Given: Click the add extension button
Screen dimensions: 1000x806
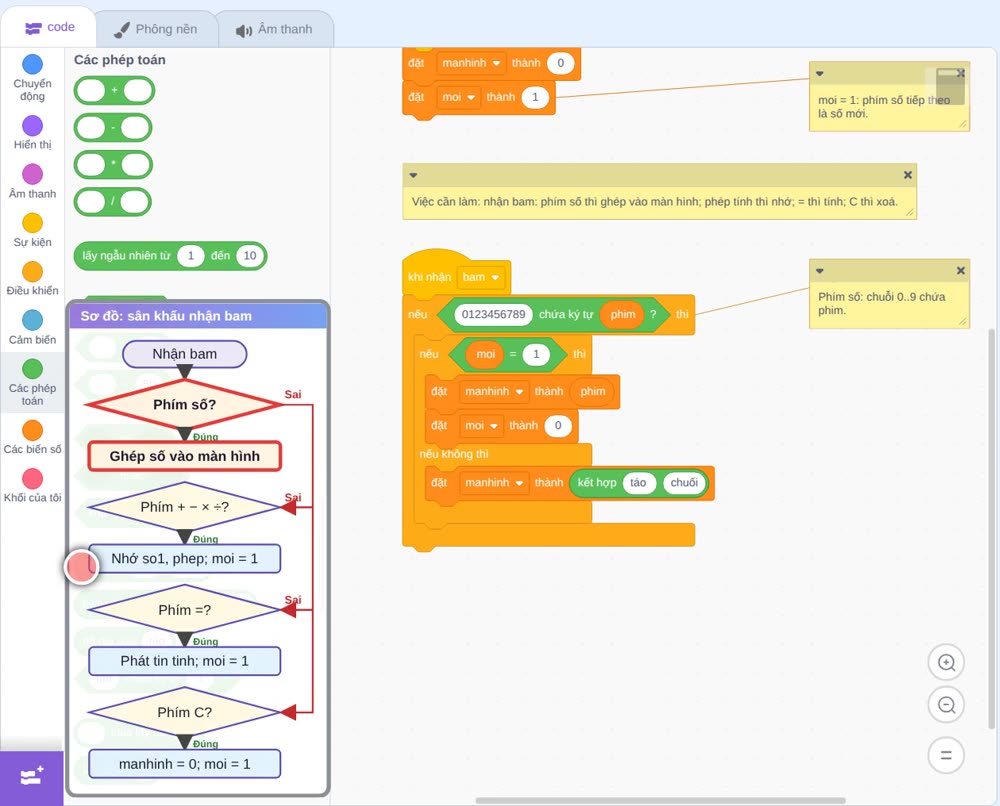Looking at the screenshot, I should point(32,777).
